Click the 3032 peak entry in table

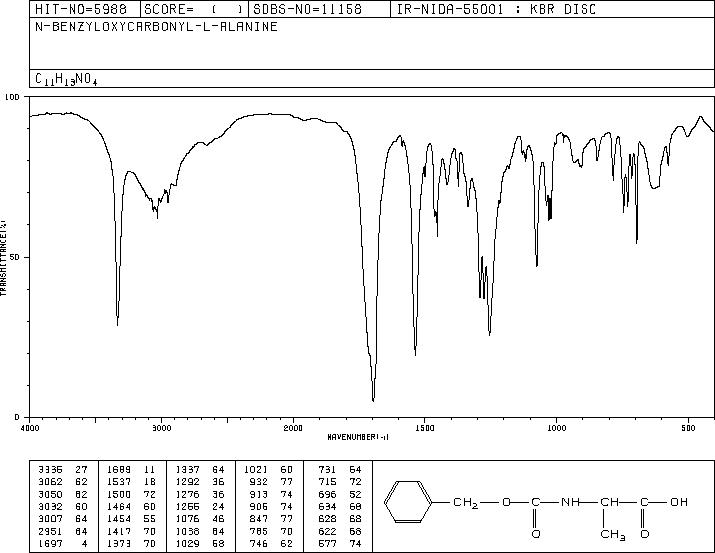pos(62,506)
